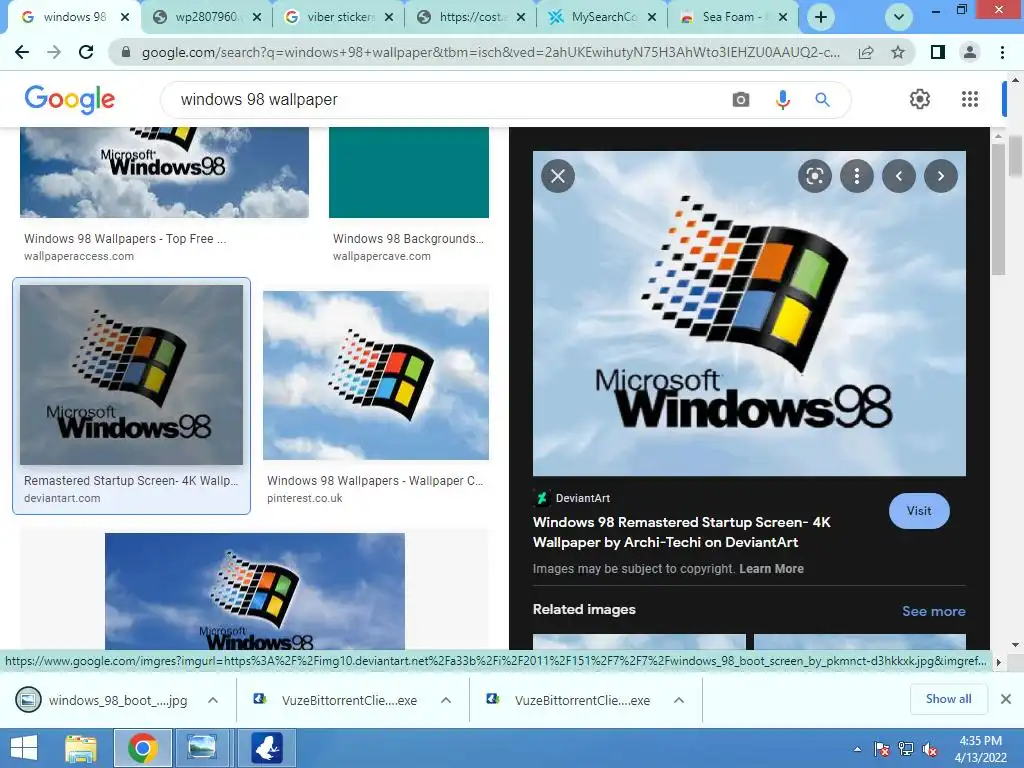Open the Vuze frog taskbar app
1024x768 pixels.
point(267,748)
